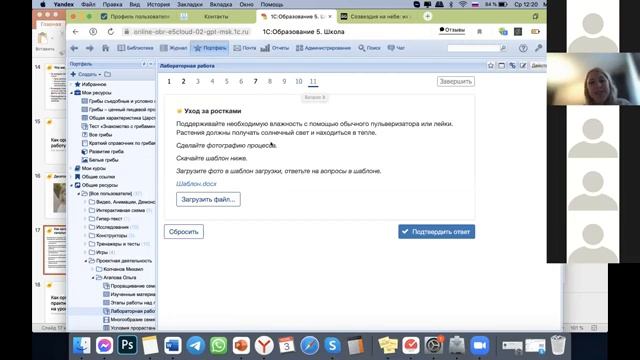Open the Все грибы resource
The height and width of the screenshot is (360, 640).
coord(100,135)
